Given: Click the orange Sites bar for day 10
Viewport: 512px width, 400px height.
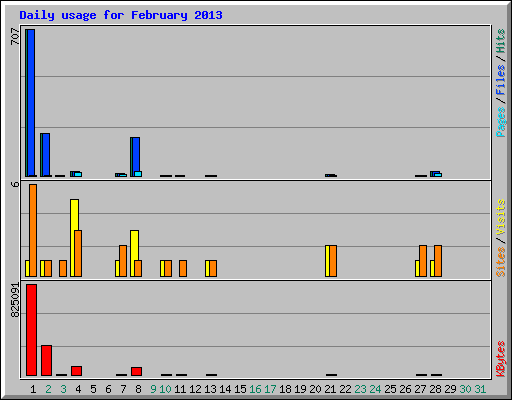Looking at the screenshot, I should tap(168, 268).
